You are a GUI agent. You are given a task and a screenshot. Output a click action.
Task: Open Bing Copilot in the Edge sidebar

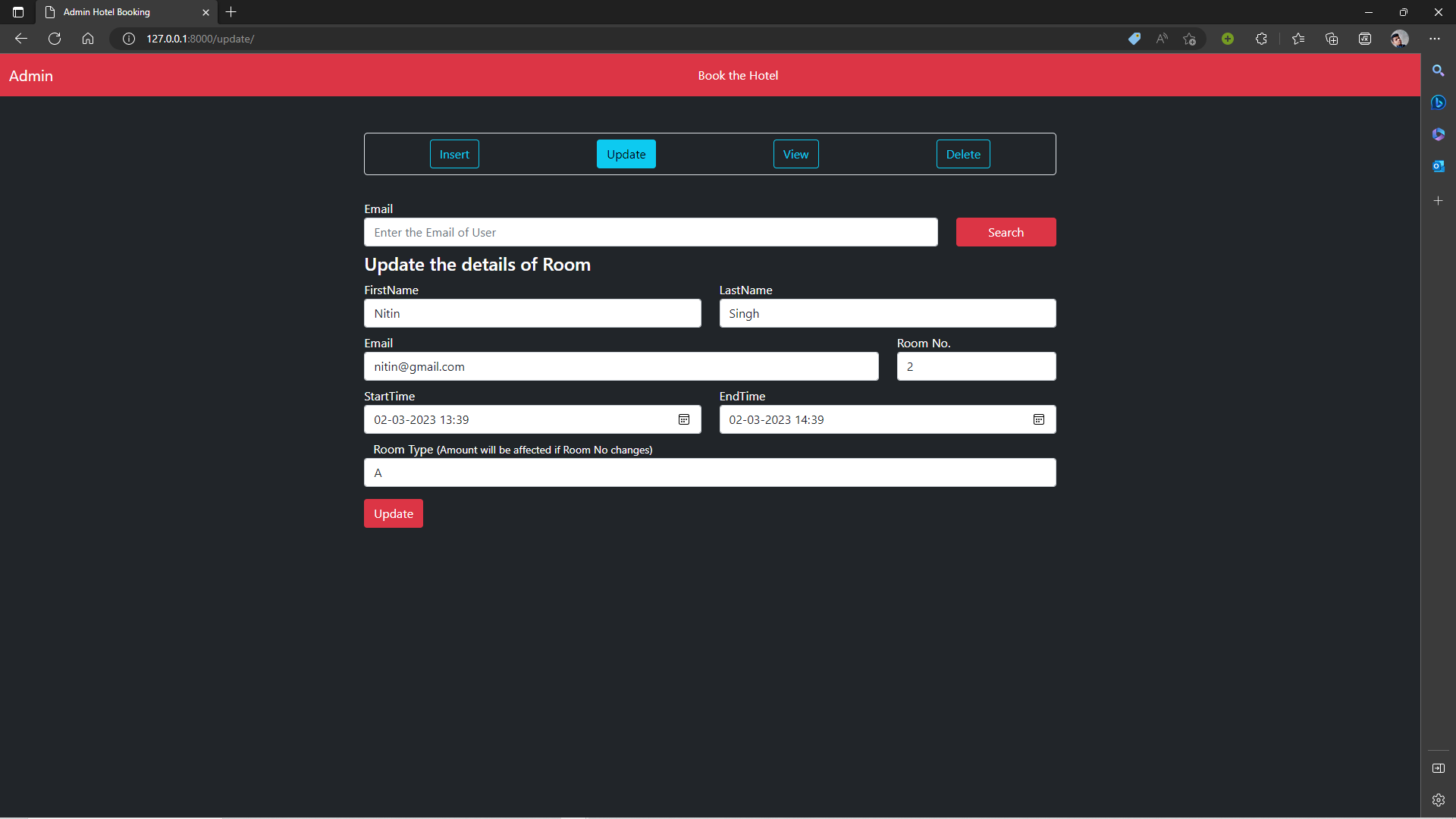coord(1439,102)
